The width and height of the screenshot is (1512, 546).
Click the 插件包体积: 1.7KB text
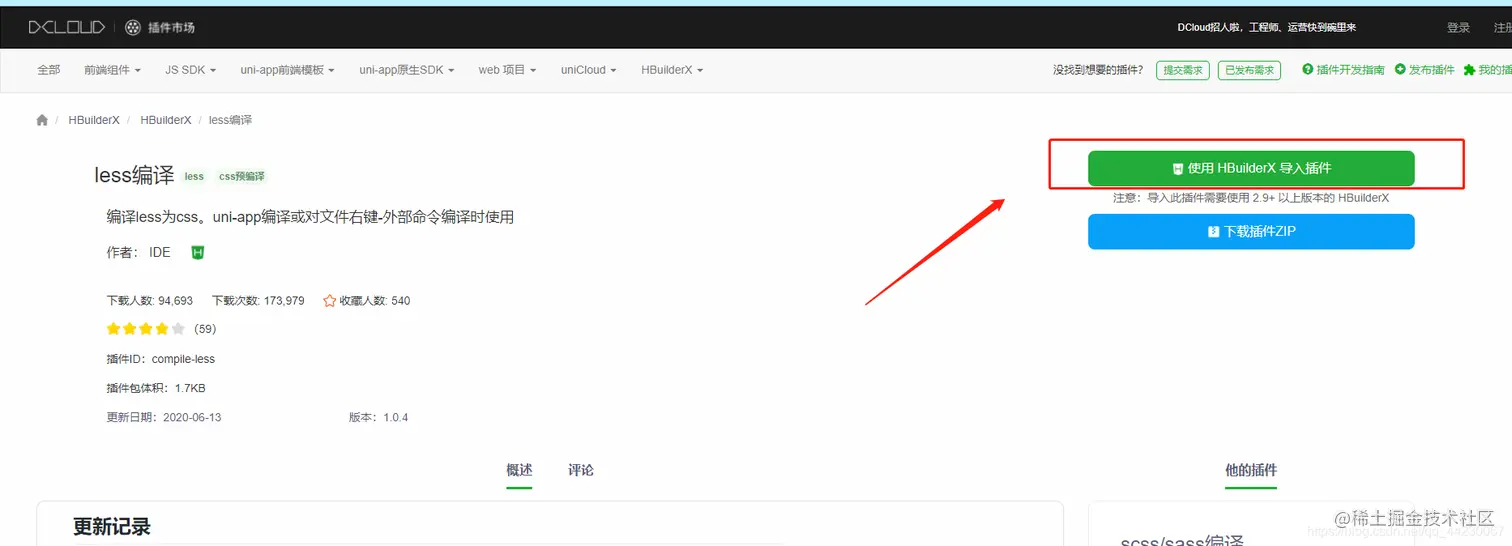156,388
